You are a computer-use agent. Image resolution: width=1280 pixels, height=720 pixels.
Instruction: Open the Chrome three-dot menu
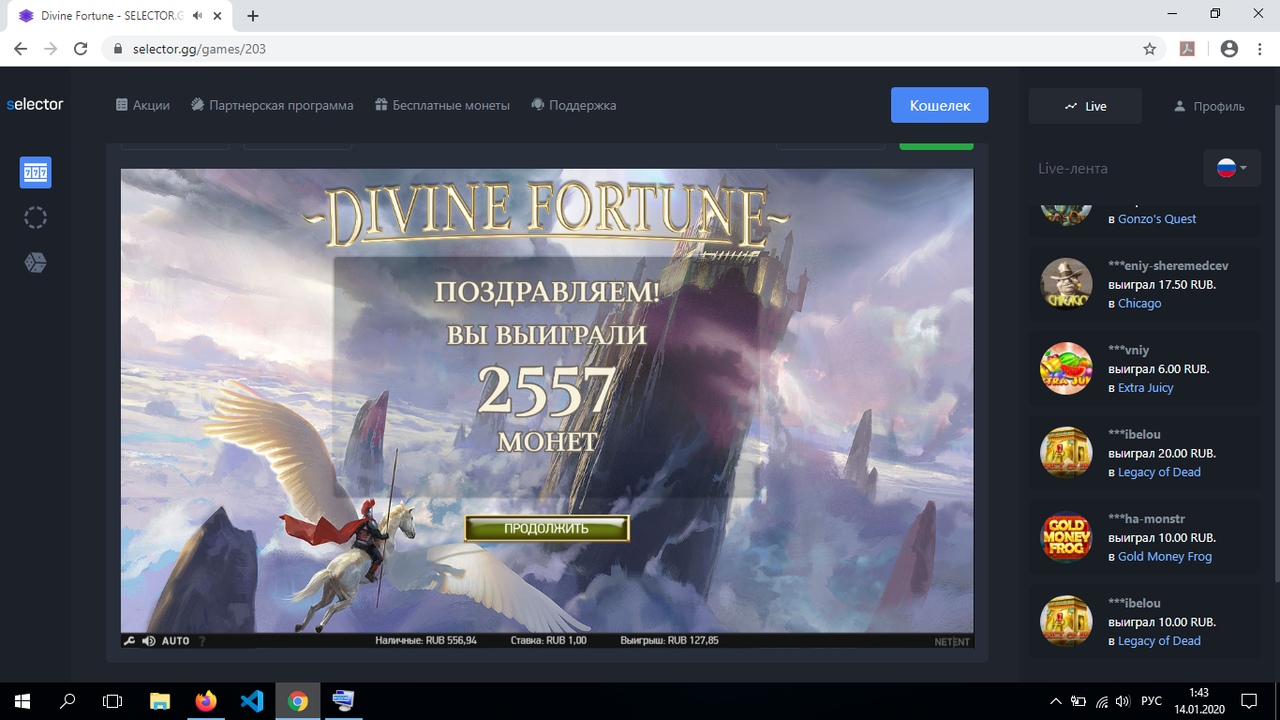(x=1260, y=48)
